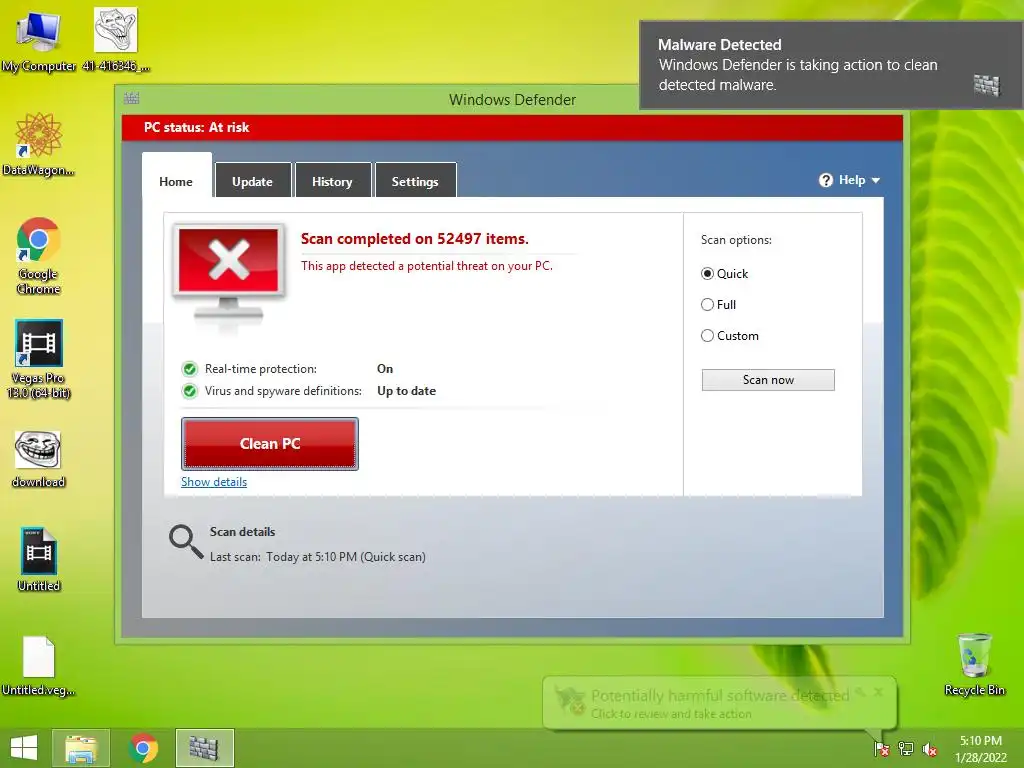Screen dimensions: 1024x768
Task: Click 'Last scan: Today at 5:10 PM' text
Action: click(x=317, y=557)
